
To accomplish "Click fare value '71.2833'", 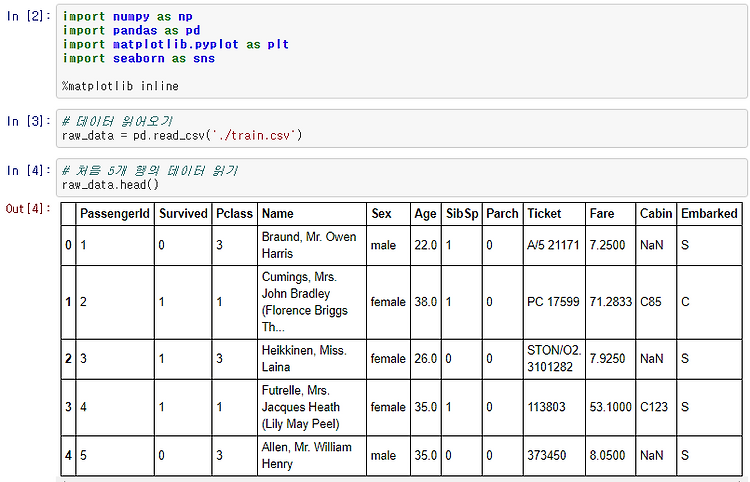I will click(x=610, y=302).
